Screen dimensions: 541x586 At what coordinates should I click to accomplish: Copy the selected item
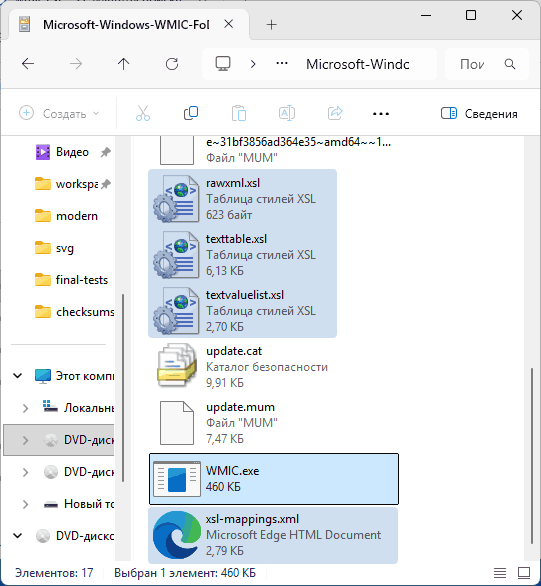pos(191,113)
